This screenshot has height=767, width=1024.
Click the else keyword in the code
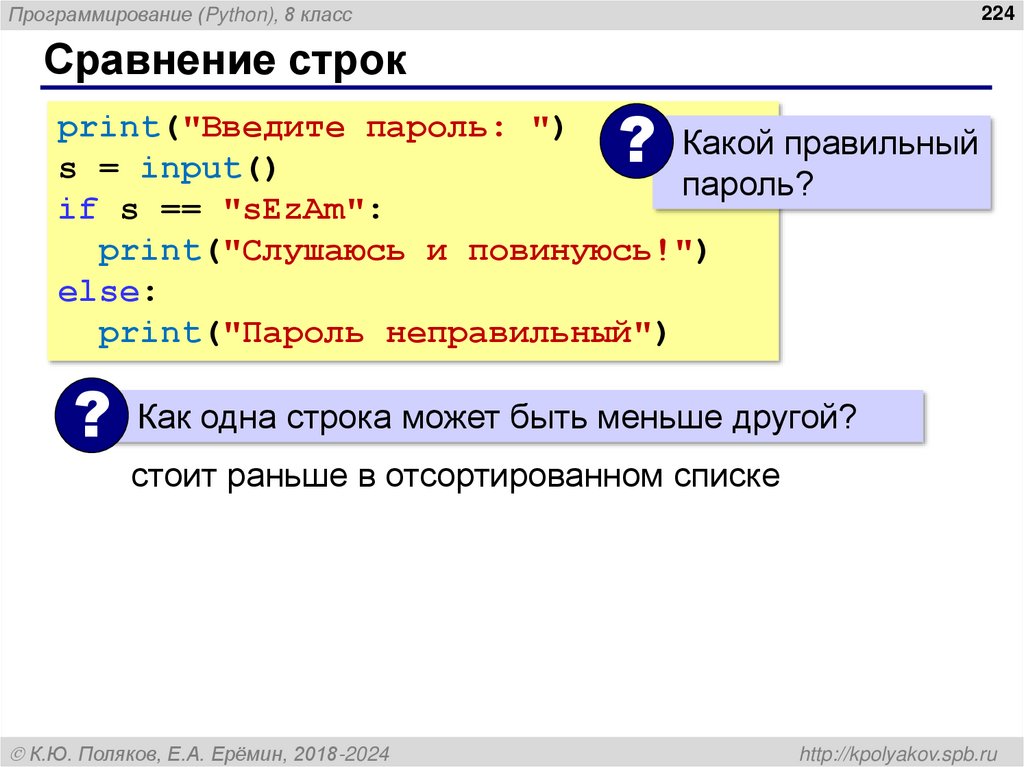pos(100,291)
